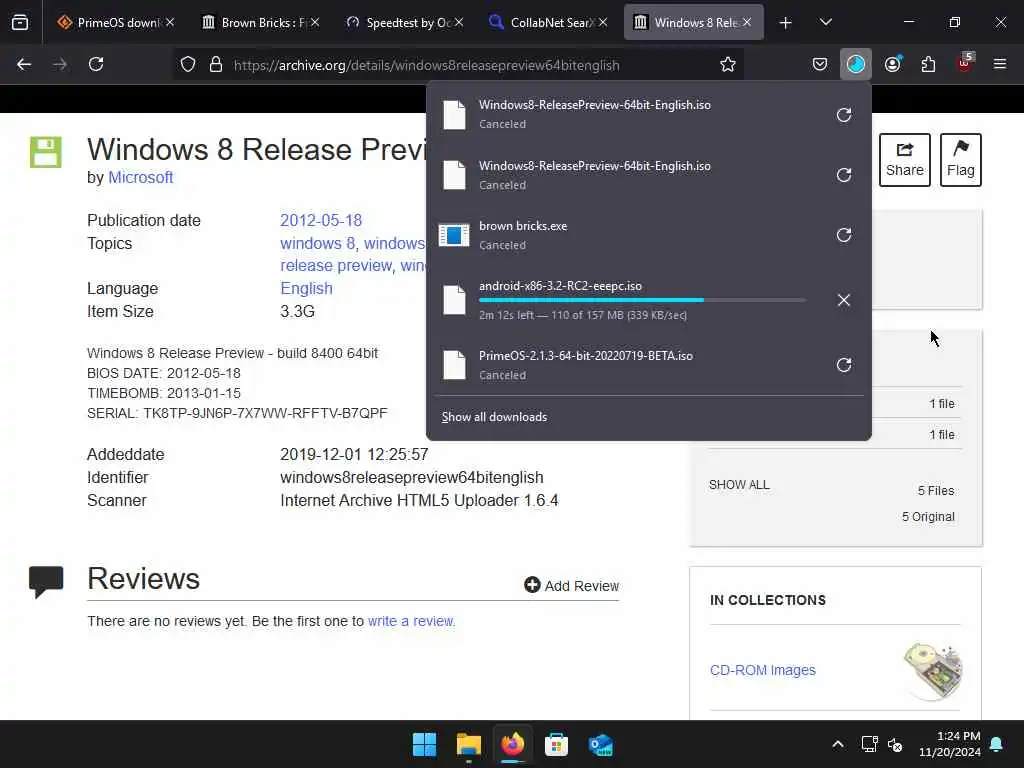
Task: Switch to the Brown Bricks tab
Action: [261, 23]
